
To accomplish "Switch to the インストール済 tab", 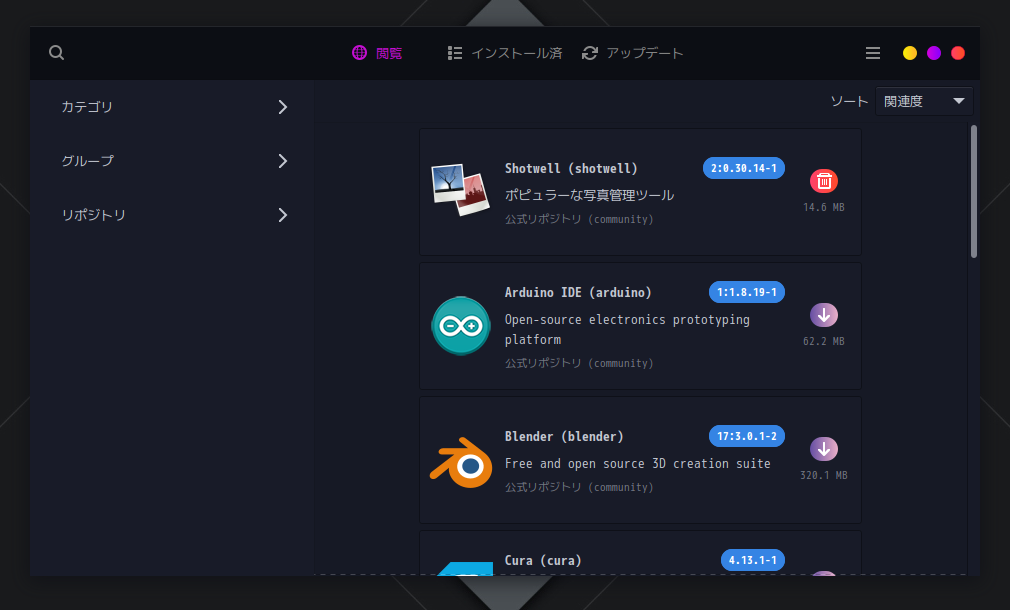I will click(x=505, y=53).
